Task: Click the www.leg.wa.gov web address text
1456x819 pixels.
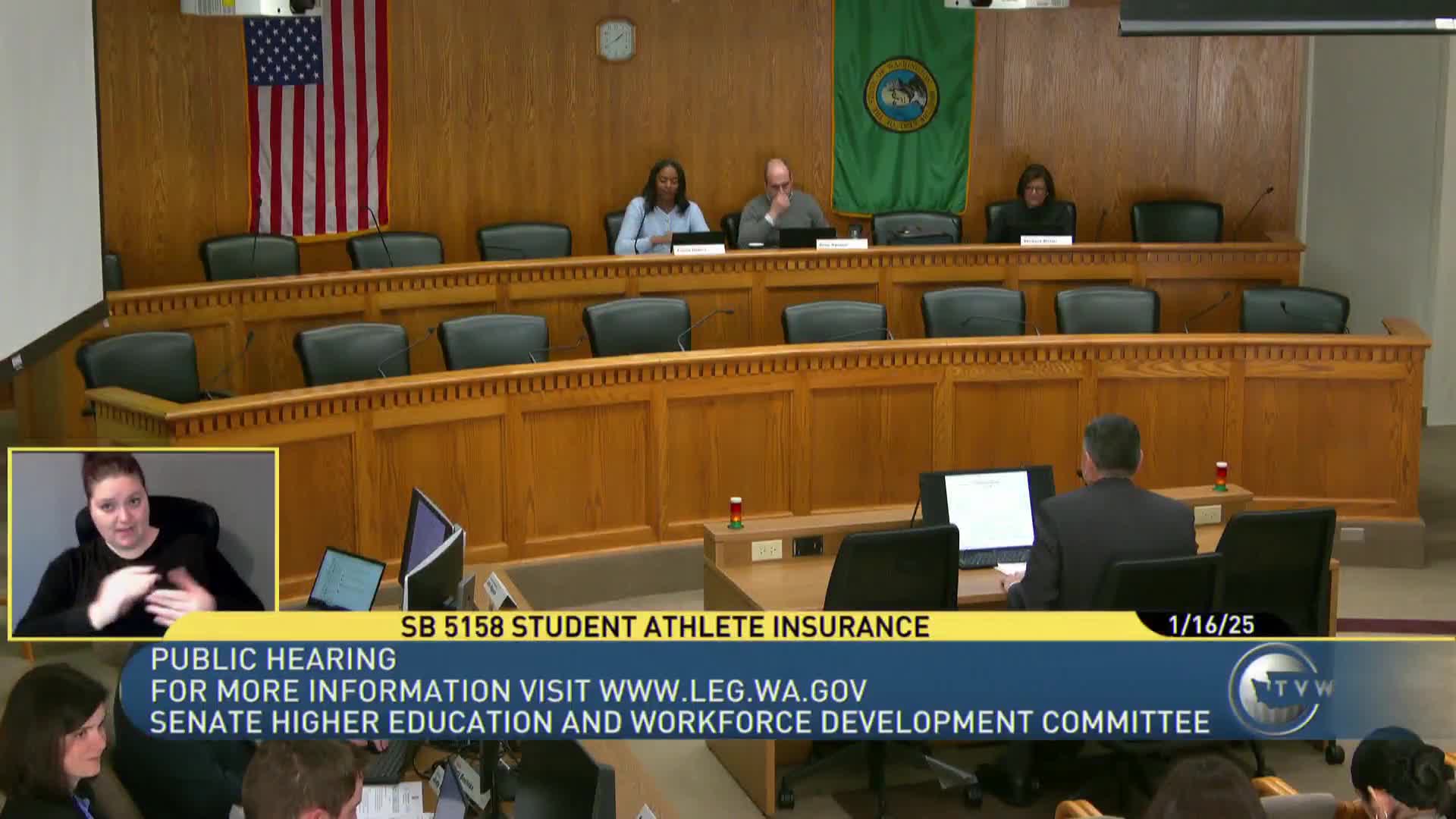Action: click(x=733, y=691)
